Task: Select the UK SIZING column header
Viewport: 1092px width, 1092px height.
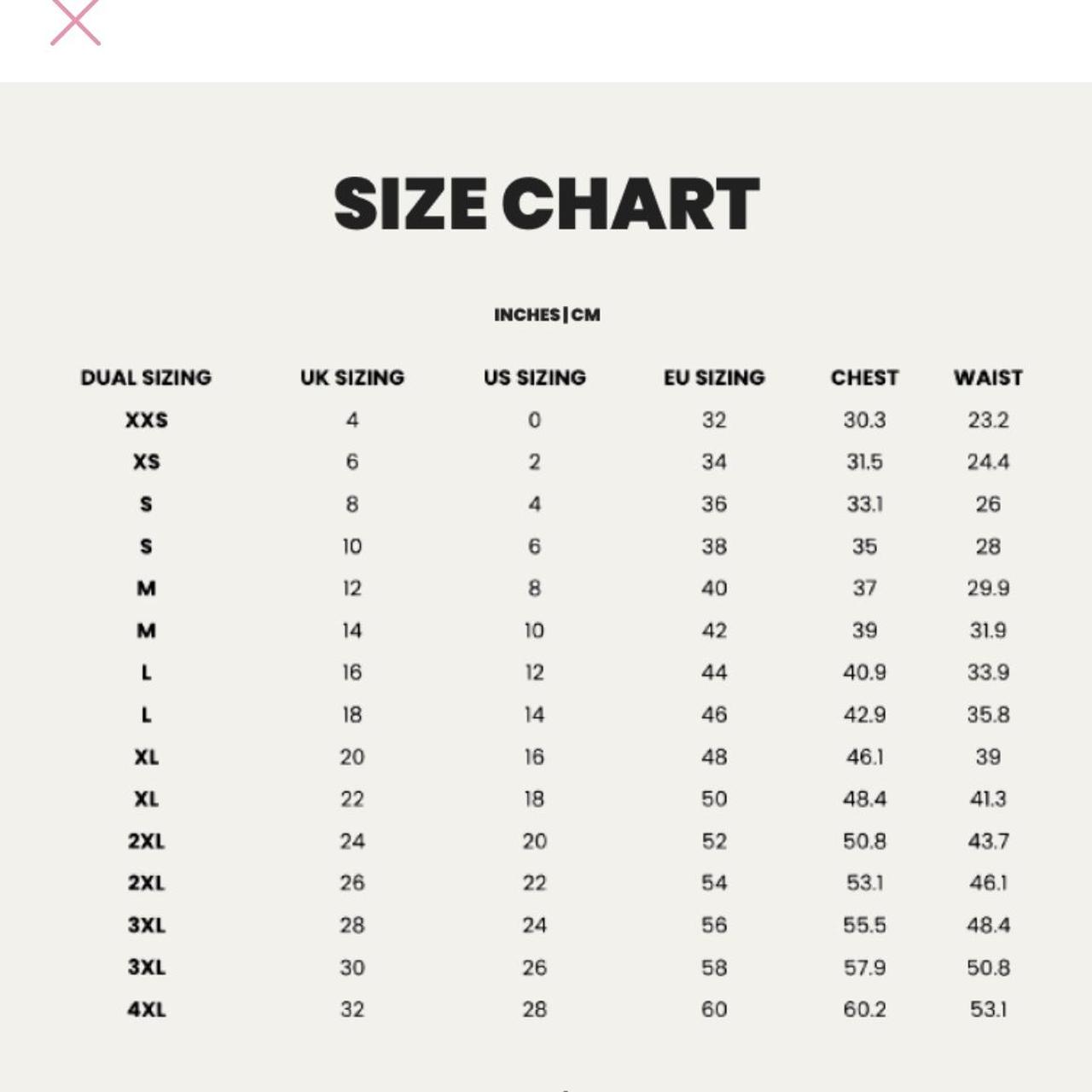Action: click(352, 377)
